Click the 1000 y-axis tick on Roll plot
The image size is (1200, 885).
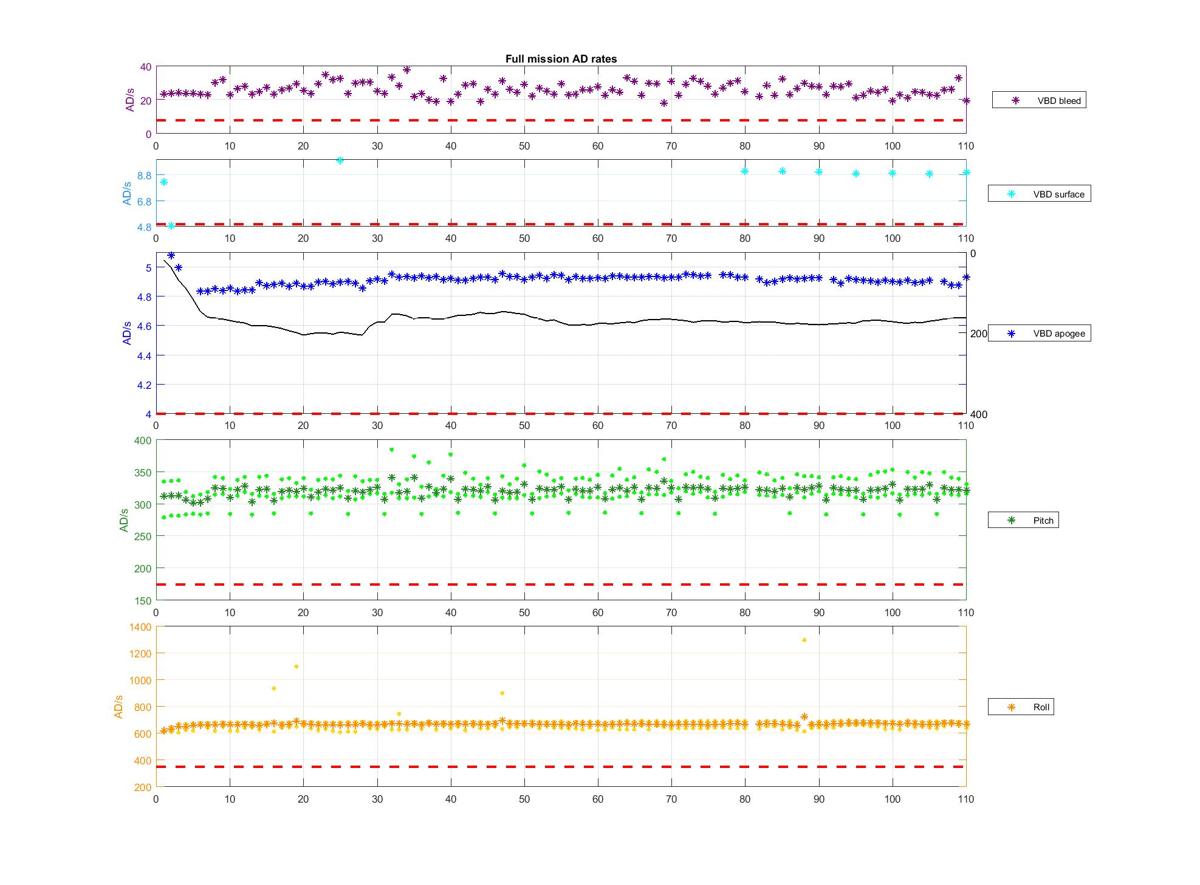tap(140, 680)
